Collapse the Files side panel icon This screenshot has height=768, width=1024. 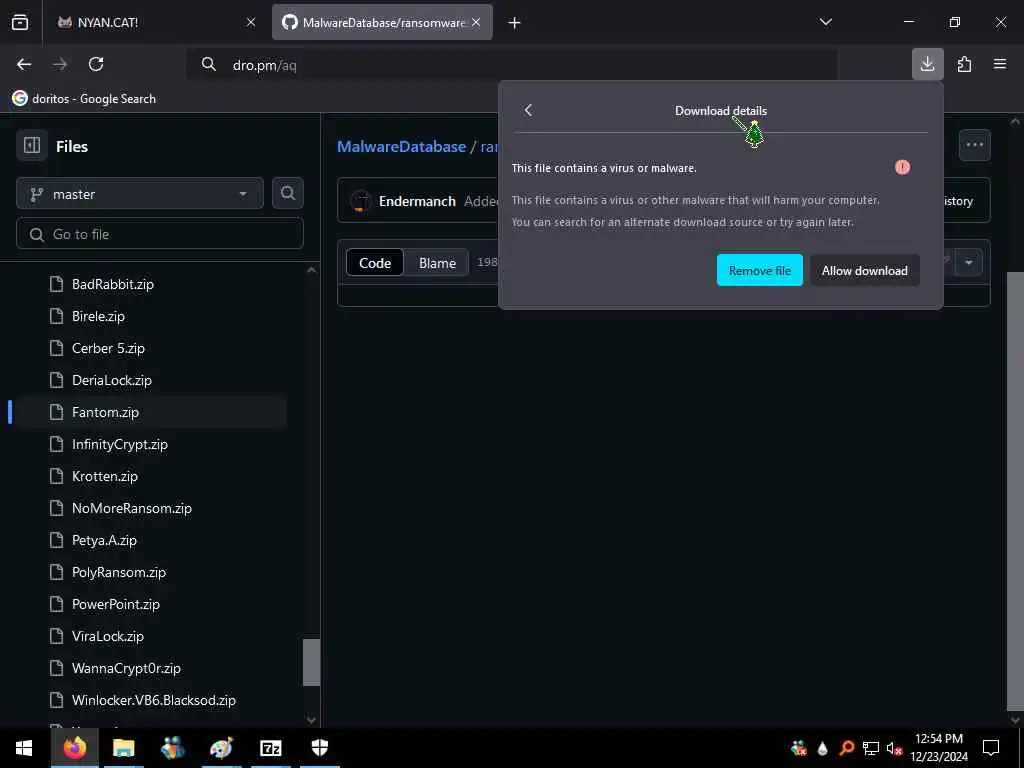[32, 146]
